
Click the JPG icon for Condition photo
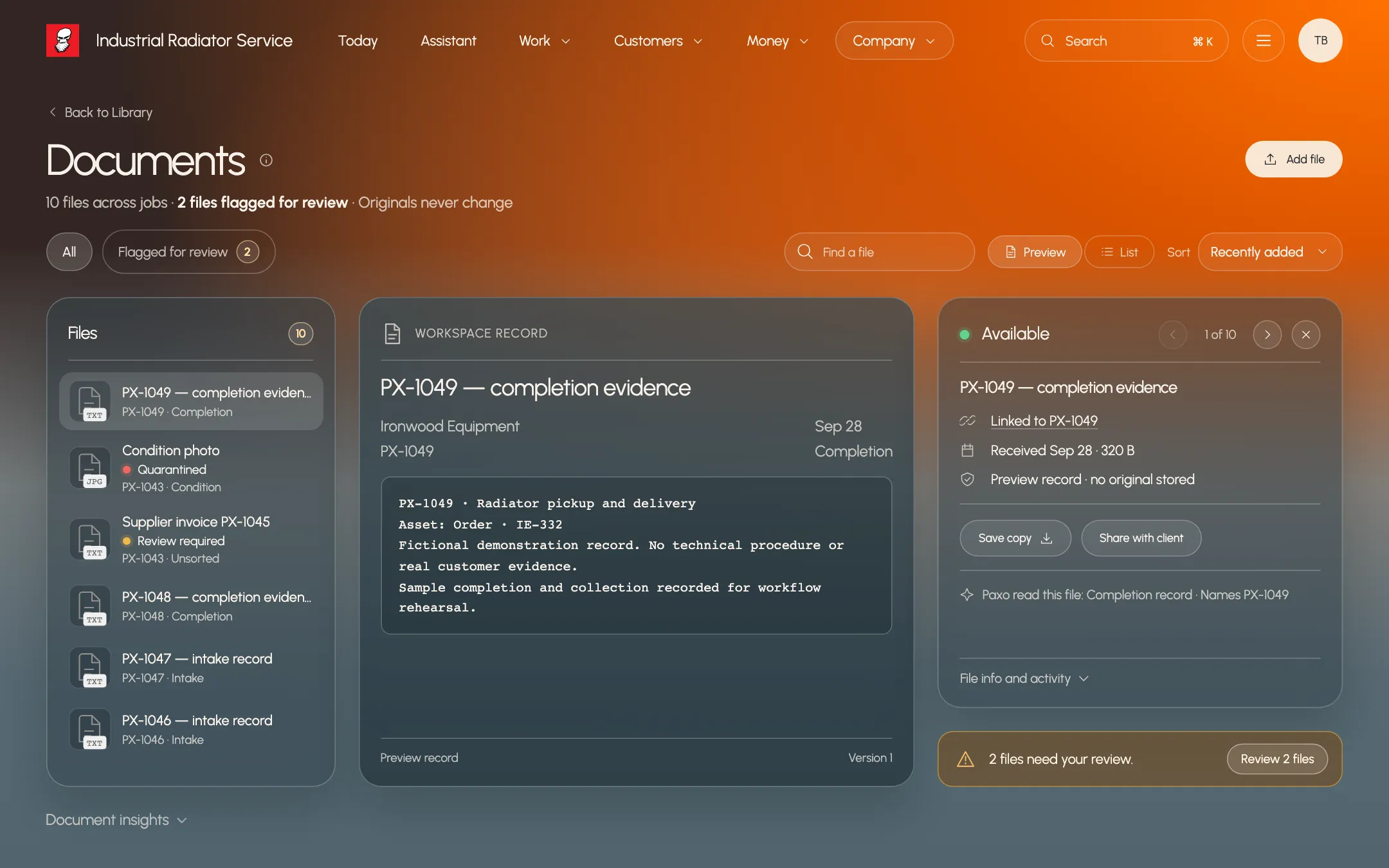click(x=90, y=468)
